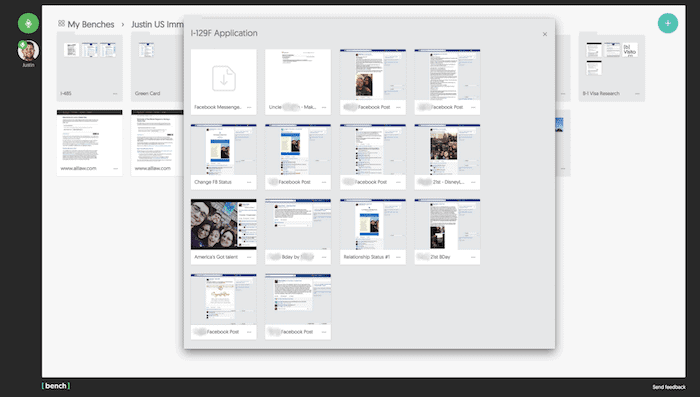This screenshot has height=397, width=700.
Task: Open options menu for Change FB Status
Action: (249, 182)
